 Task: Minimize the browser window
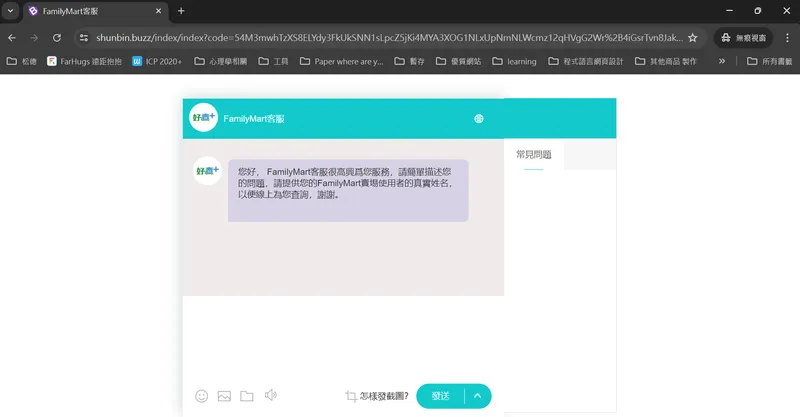tap(730, 11)
